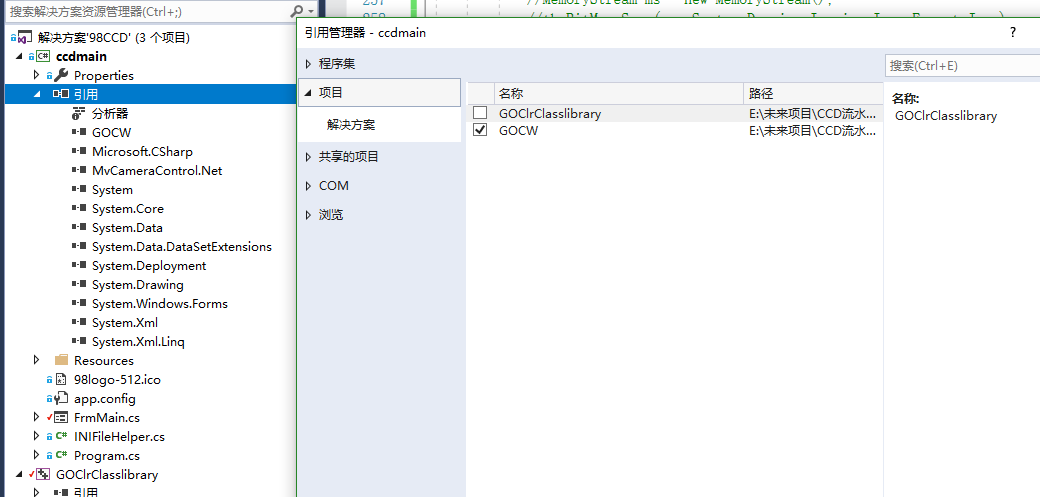The image size is (1040, 497).
Task: Expand the 浏览 category
Action: point(308,215)
